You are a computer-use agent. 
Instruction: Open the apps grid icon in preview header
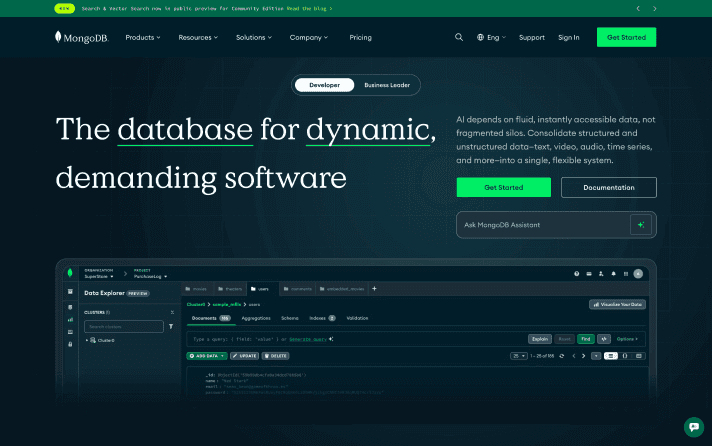coord(626,274)
